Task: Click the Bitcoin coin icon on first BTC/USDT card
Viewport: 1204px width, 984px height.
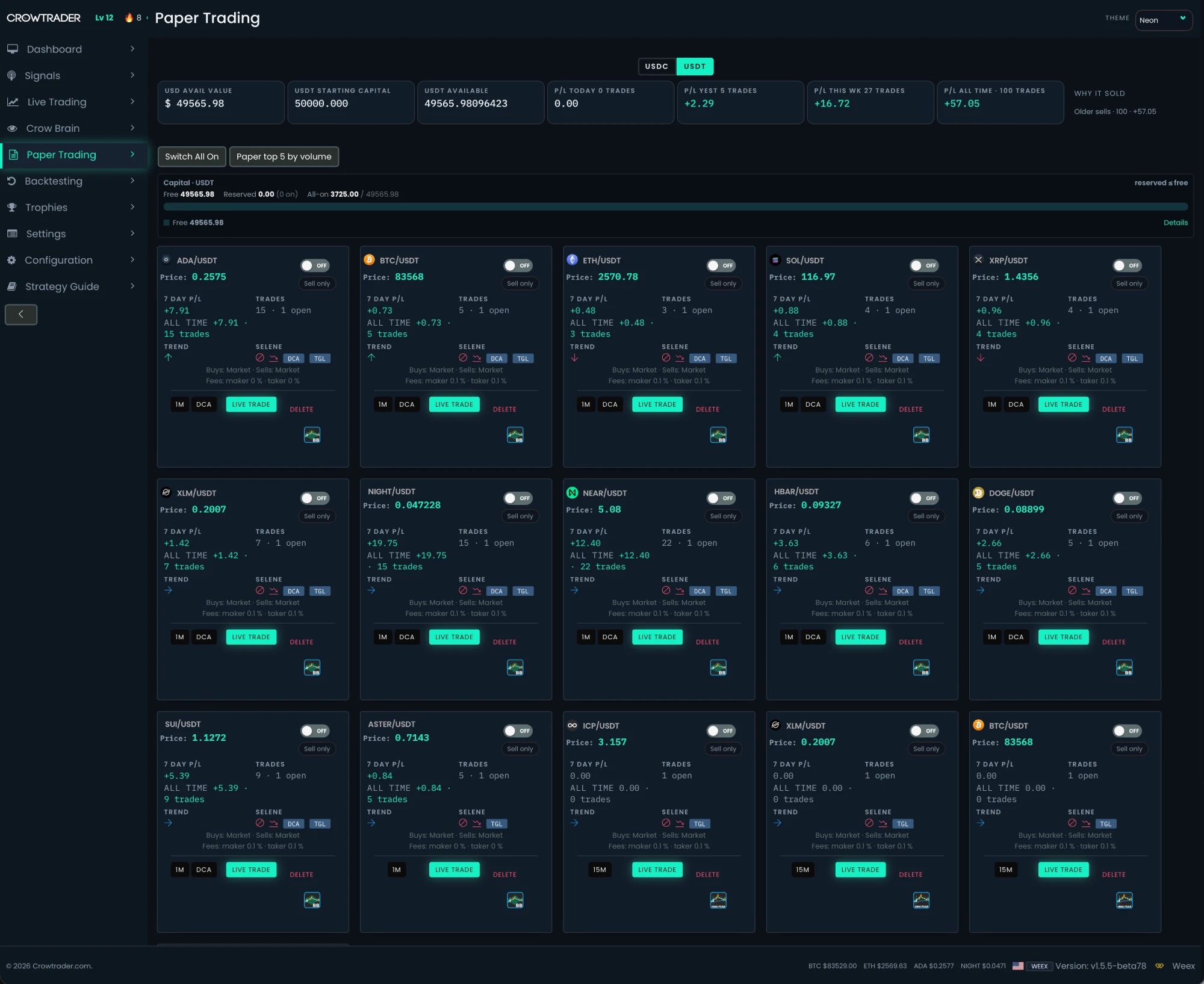Action: tap(369, 259)
